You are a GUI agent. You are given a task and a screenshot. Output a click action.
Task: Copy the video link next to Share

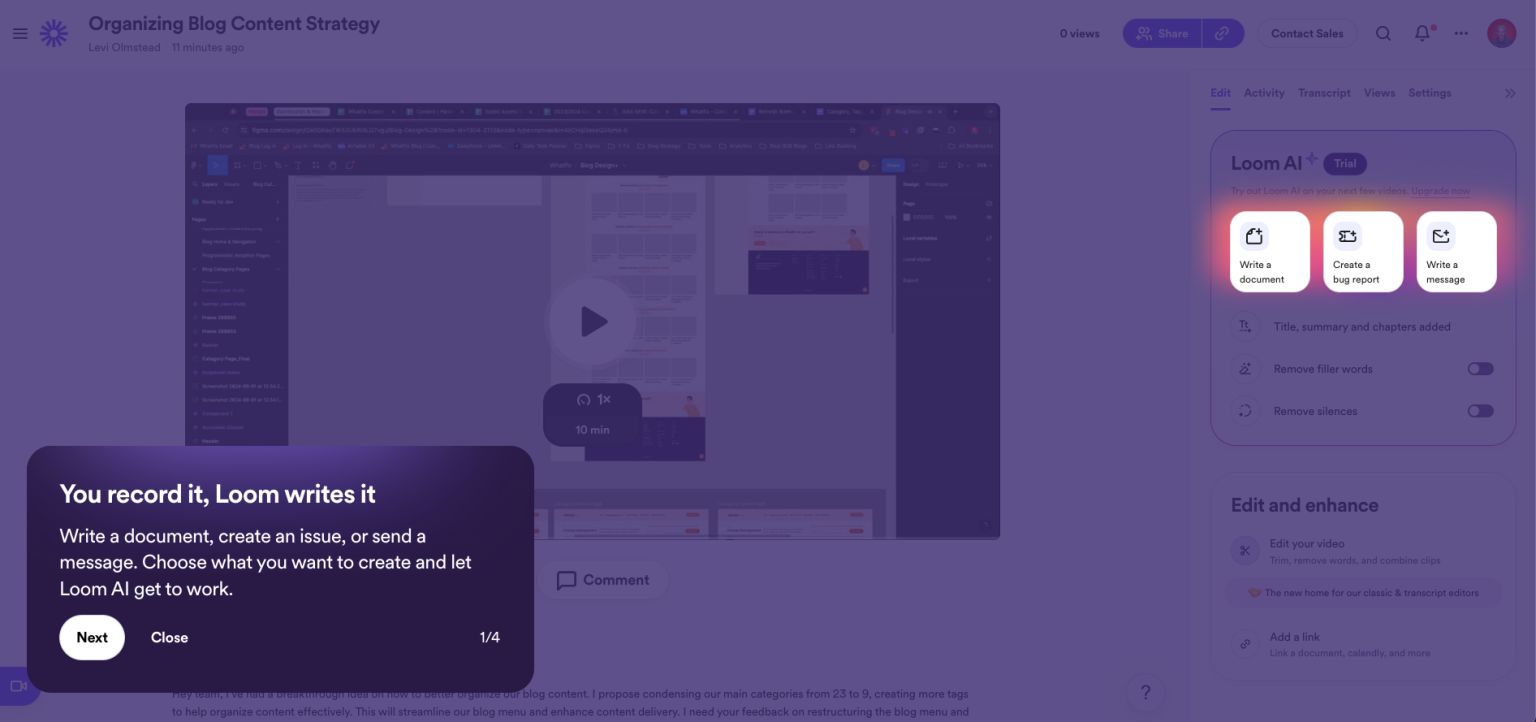pos(1223,33)
